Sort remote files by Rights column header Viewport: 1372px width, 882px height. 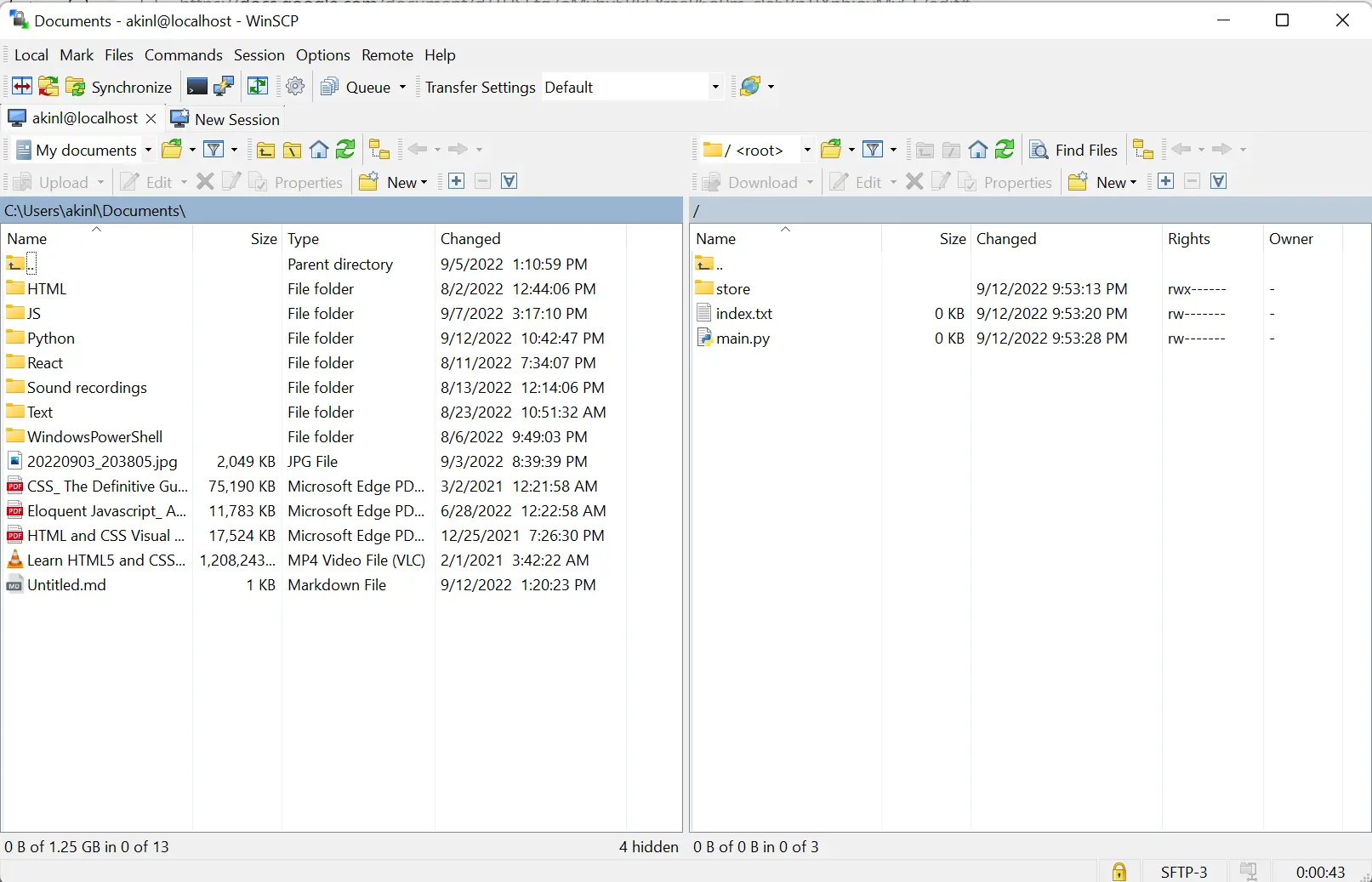(1211, 239)
